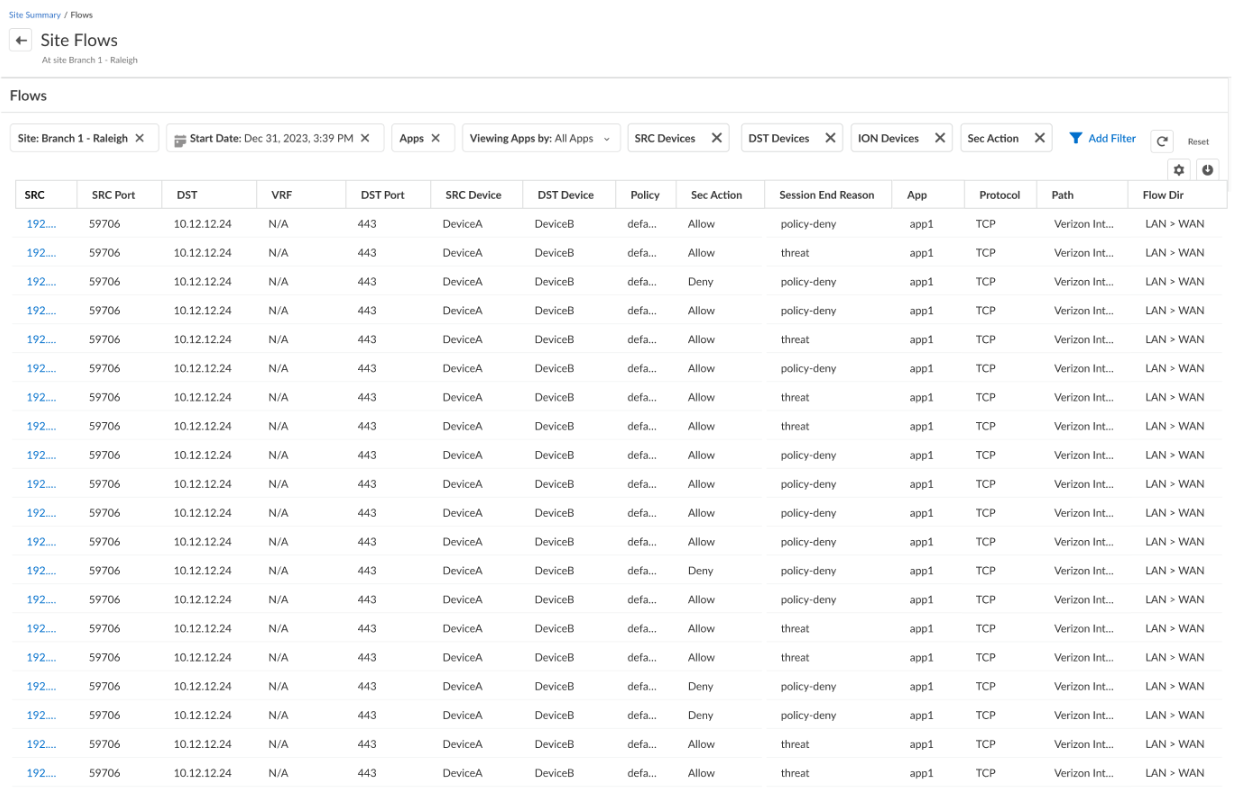
Task: Remove the SRC Devices filter
Action: pos(716,138)
